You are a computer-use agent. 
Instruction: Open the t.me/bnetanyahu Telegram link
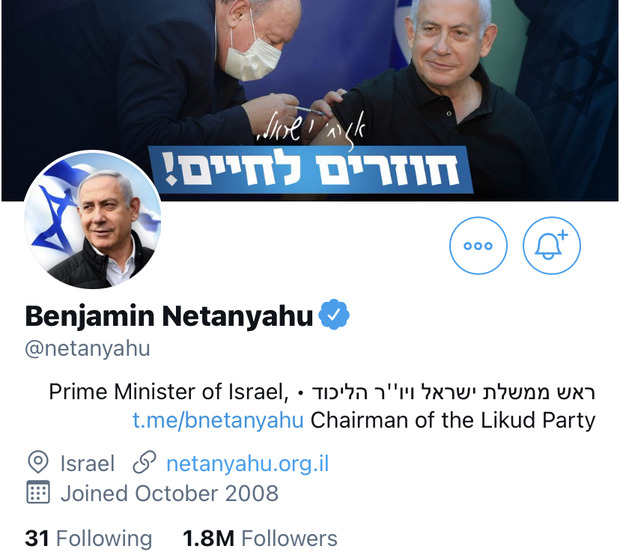218,420
